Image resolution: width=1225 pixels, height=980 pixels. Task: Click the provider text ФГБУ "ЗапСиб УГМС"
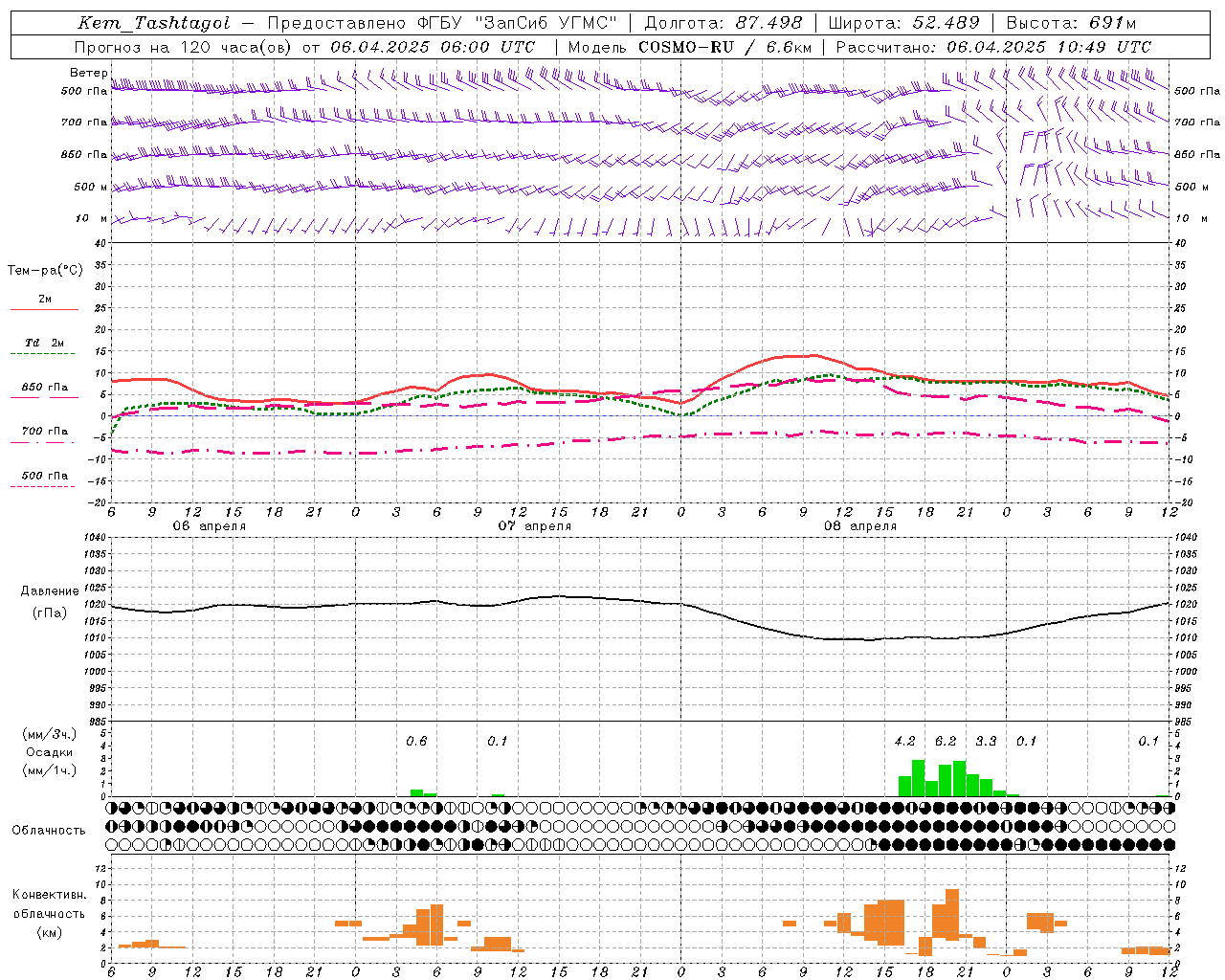pyautogui.click(x=518, y=23)
